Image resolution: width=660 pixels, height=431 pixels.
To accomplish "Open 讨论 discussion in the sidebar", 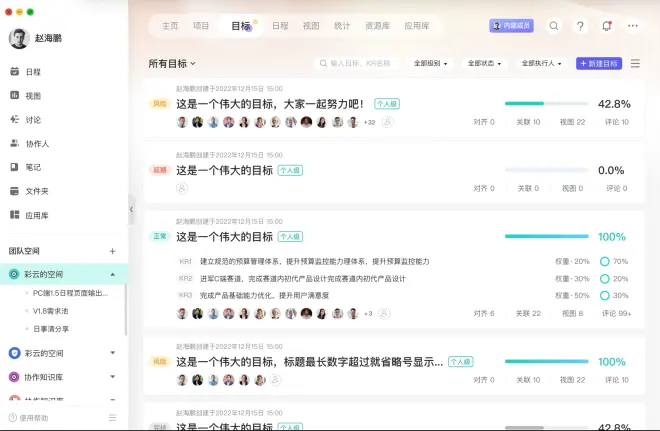I will (x=33, y=119).
